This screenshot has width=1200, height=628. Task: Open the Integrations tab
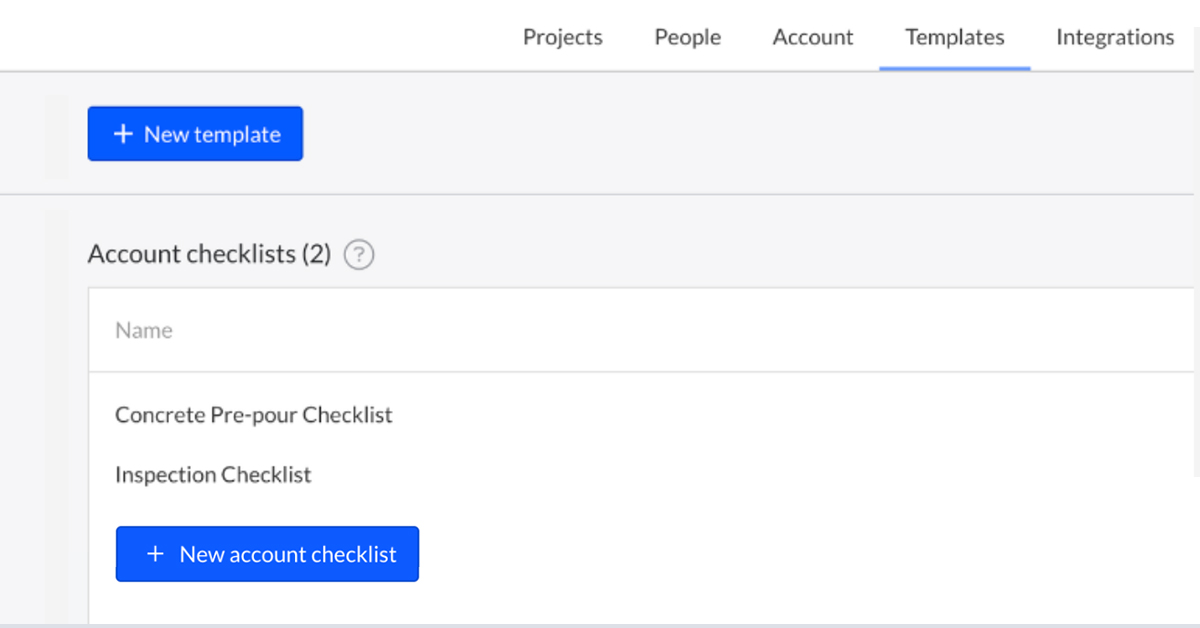1114,37
